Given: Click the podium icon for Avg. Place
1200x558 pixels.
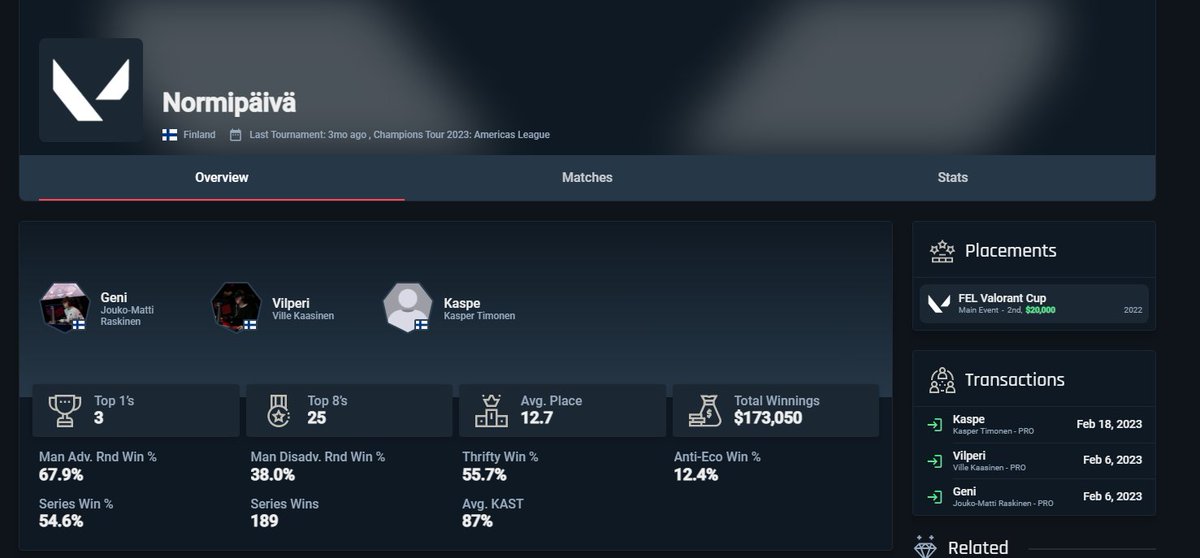Looking at the screenshot, I should coord(491,410).
